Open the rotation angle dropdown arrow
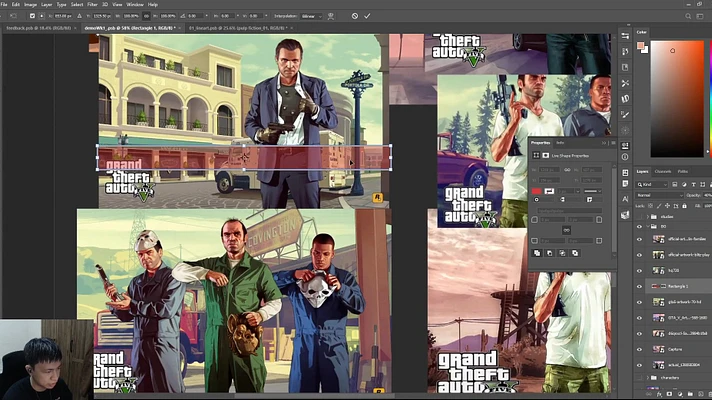Screen dimensions: 712x400 coord(207,16)
